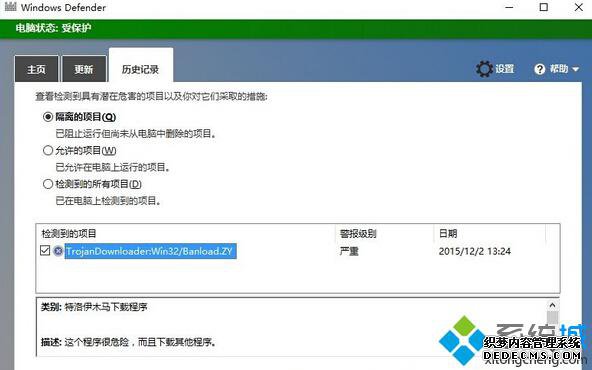Sort by the 警报级别 column header
Image resolution: width=592 pixels, height=370 pixels.
pos(358,233)
